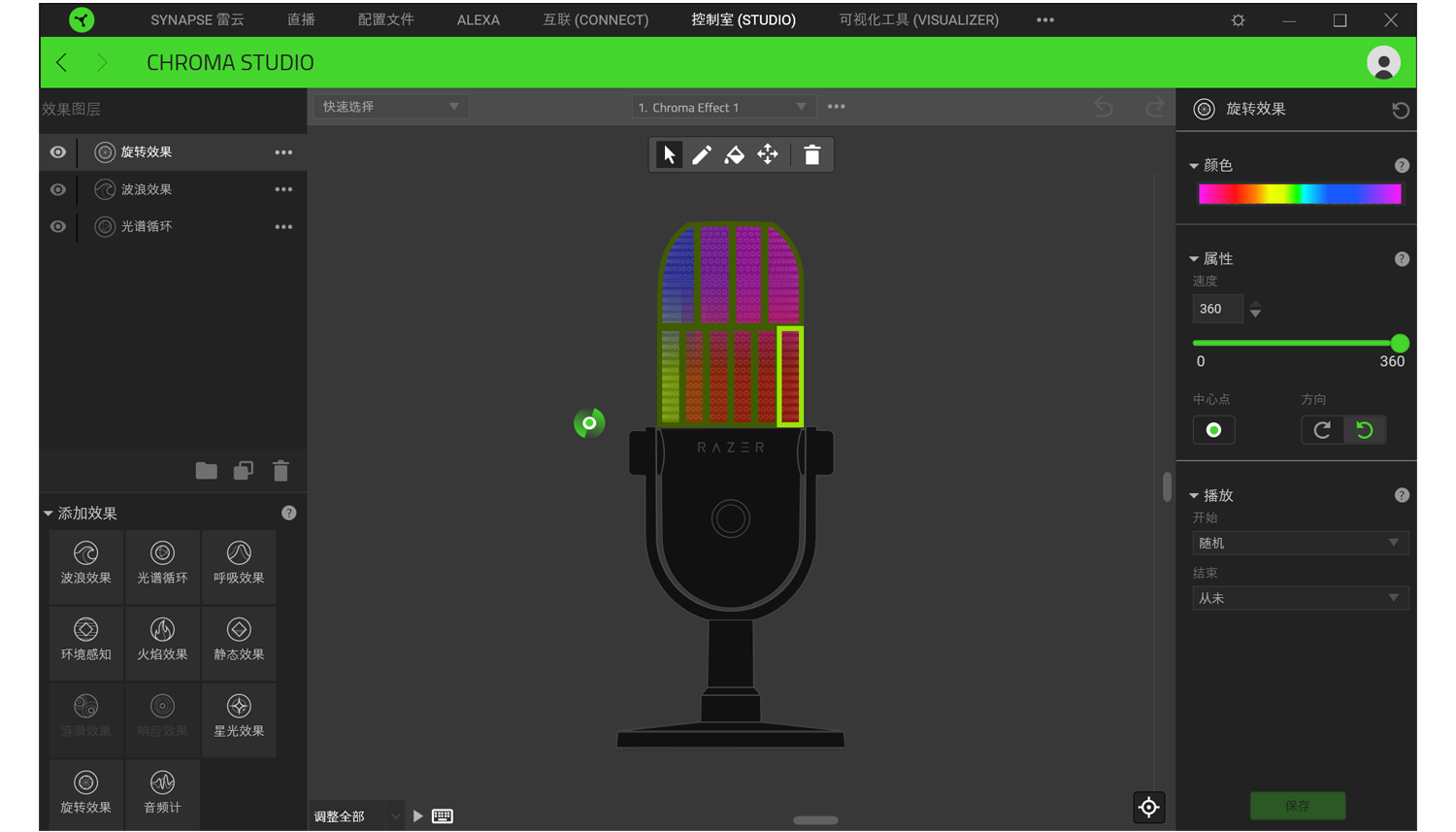Open the 开始 playback dropdown set to 随机
This screenshot has width=1456, height=832.
tap(1299, 543)
